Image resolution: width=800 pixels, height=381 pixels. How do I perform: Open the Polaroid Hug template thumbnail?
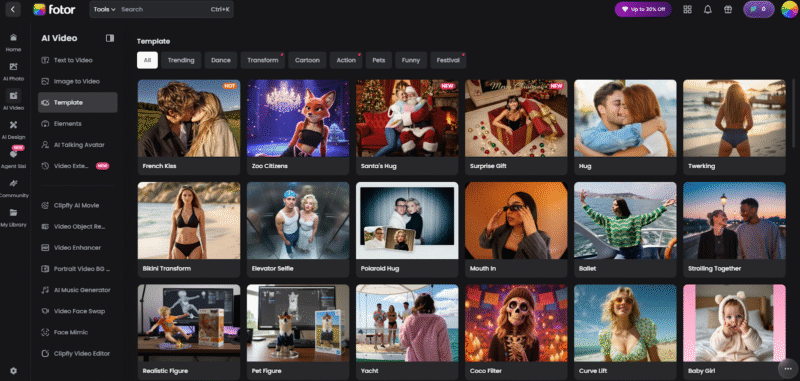pos(407,221)
